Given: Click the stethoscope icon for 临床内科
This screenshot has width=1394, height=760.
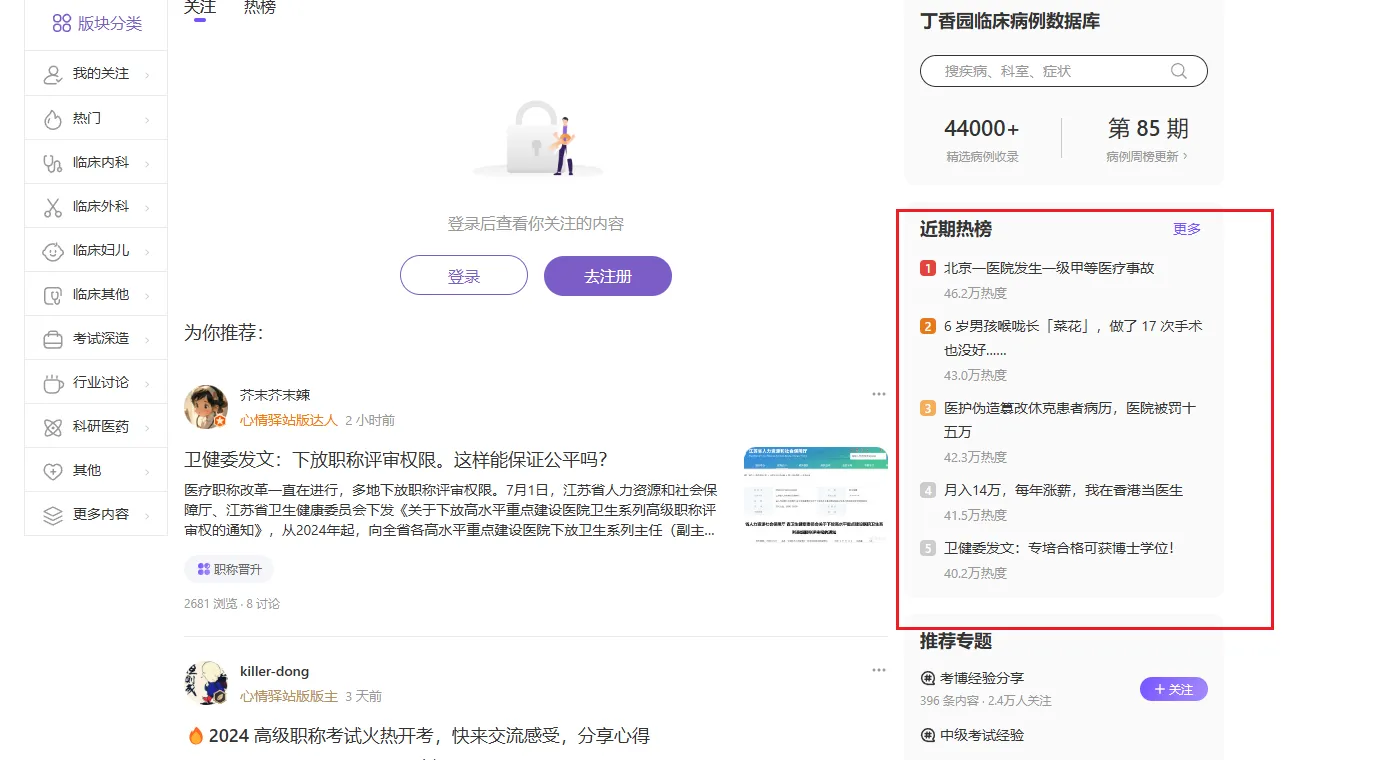Looking at the screenshot, I should click(x=53, y=163).
